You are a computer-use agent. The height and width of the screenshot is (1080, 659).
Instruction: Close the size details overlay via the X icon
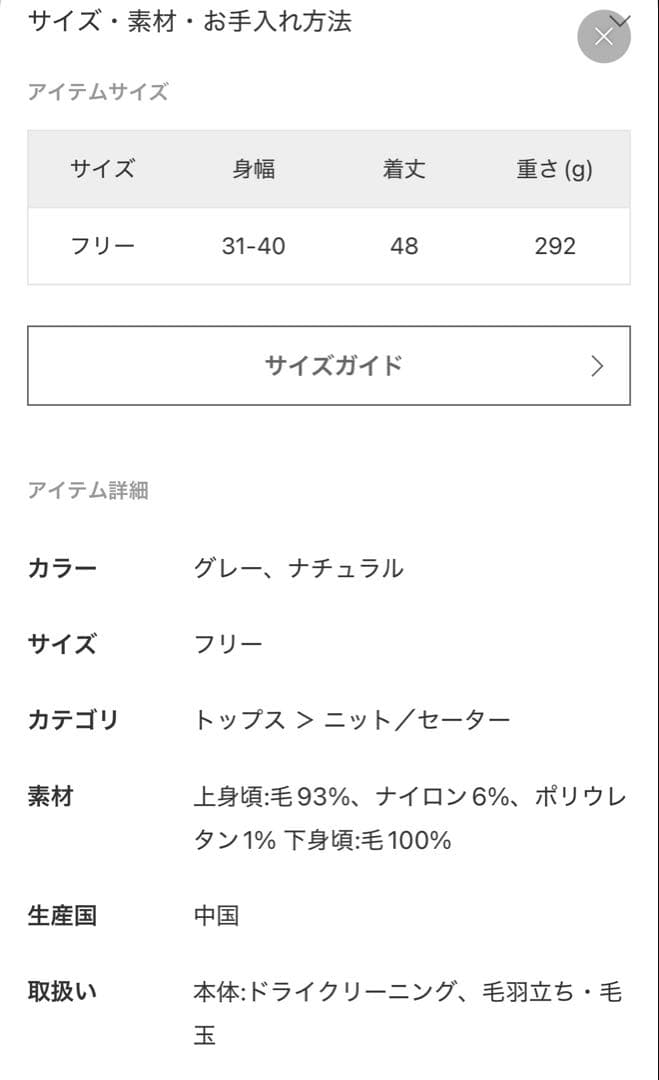coord(604,36)
